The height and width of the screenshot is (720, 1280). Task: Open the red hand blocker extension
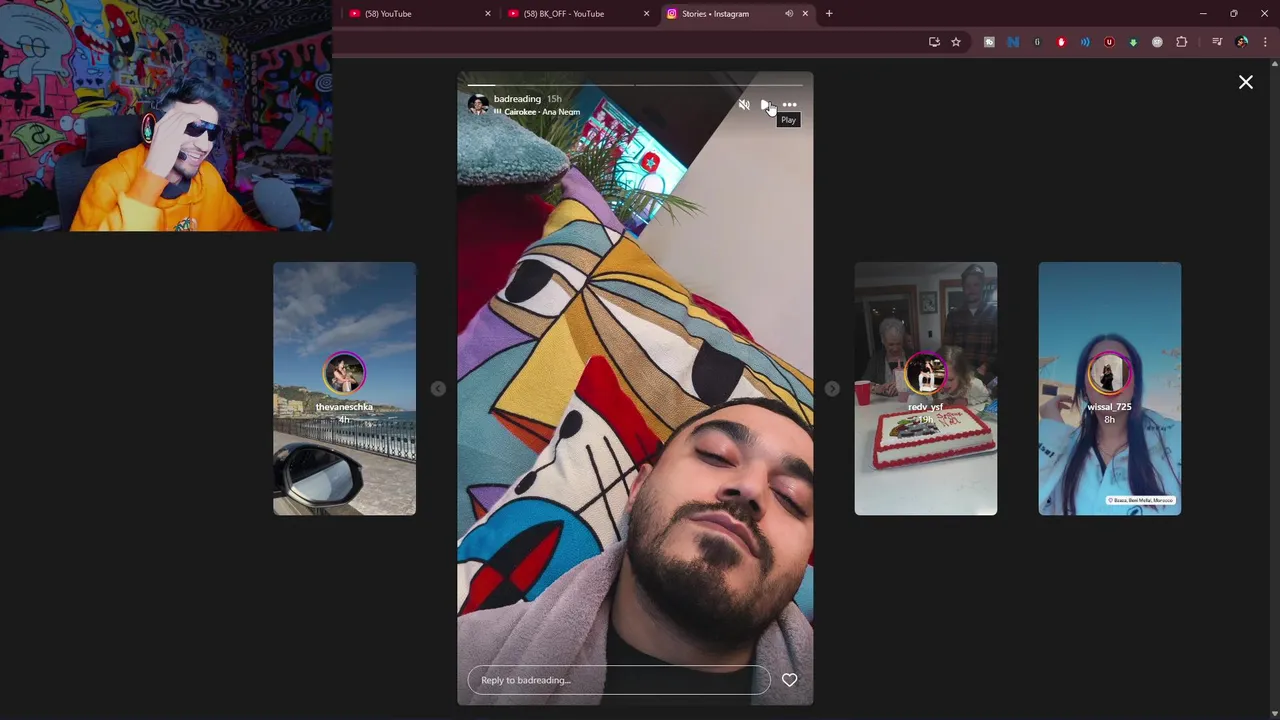[x=1061, y=42]
